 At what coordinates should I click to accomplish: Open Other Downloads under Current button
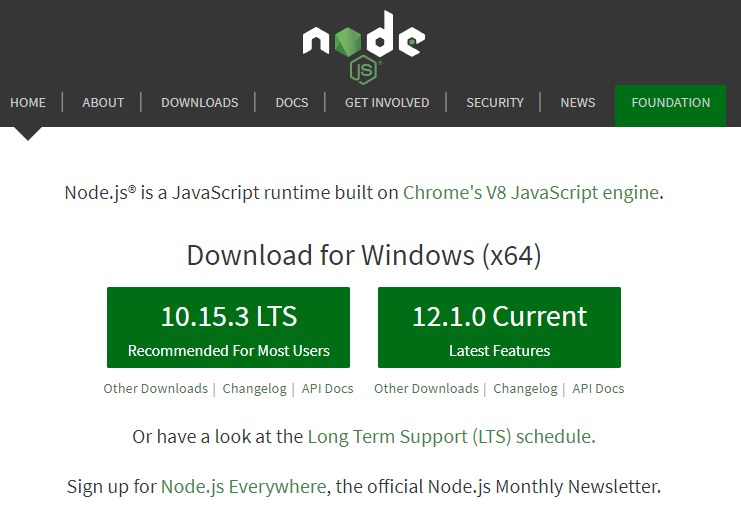(426, 389)
